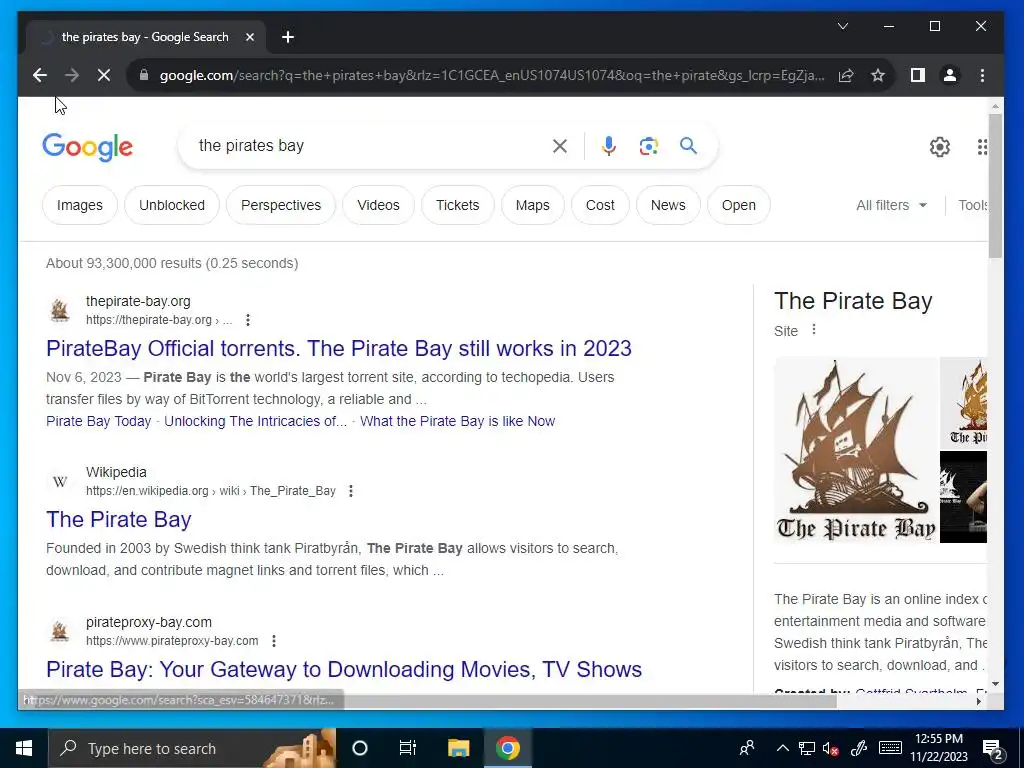Click the Chrome icon in taskbar
Image resolution: width=1024 pixels, height=768 pixels.
507,748
